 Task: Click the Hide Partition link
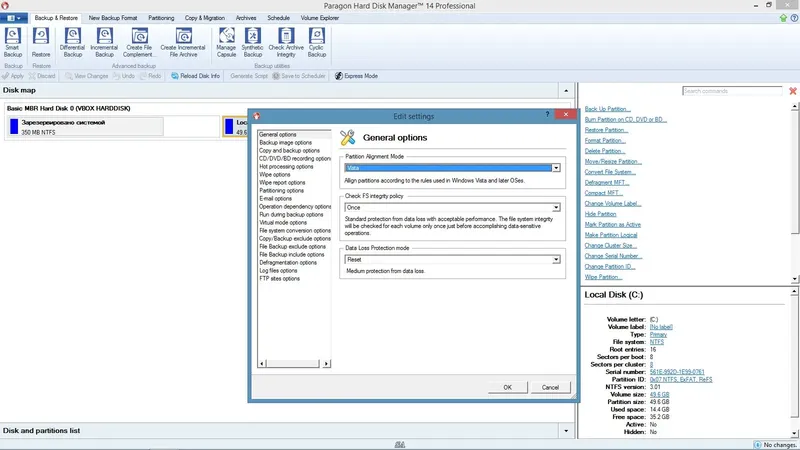click(600, 214)
